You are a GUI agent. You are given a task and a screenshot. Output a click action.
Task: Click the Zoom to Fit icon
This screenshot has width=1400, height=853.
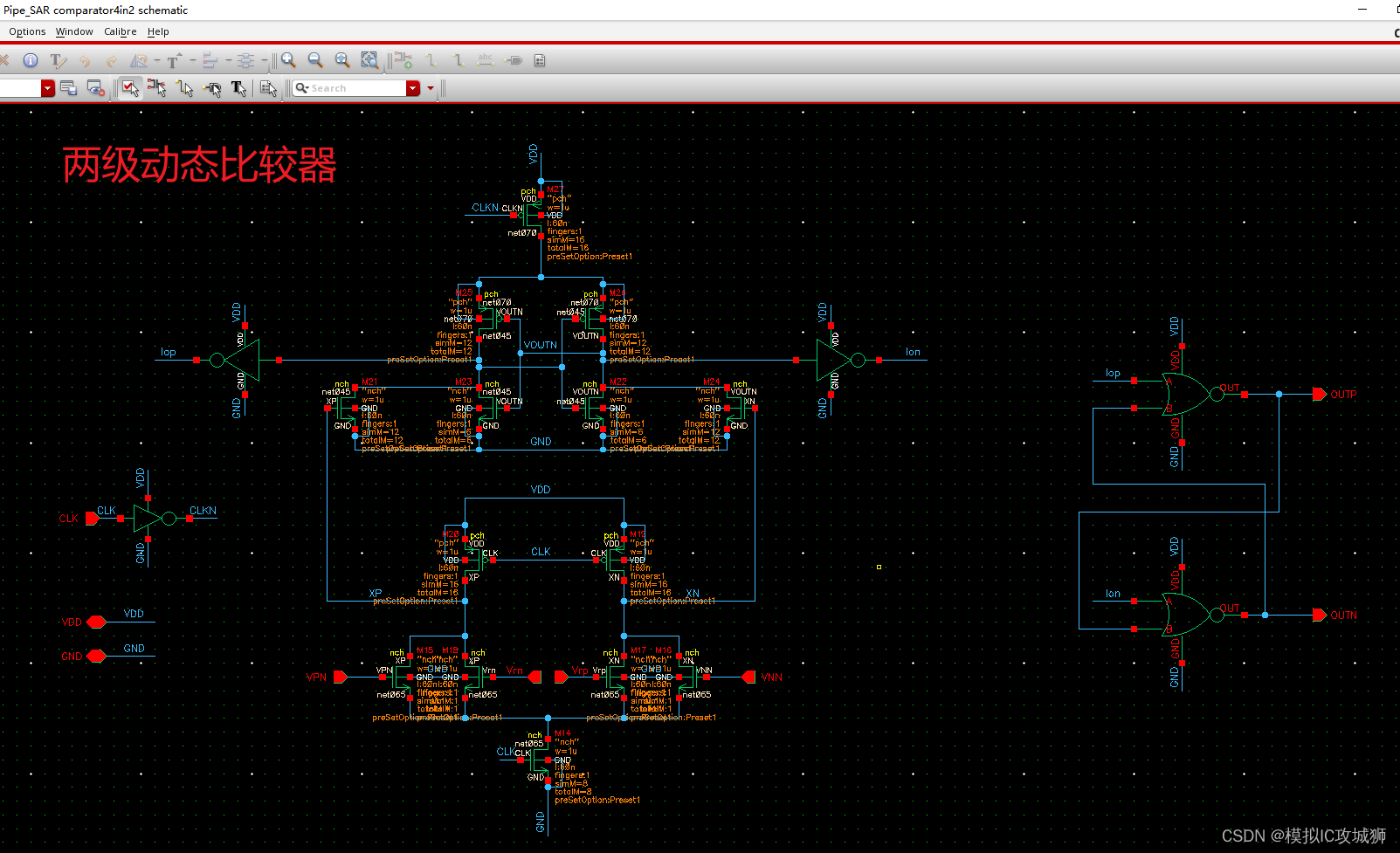(342, 60)
